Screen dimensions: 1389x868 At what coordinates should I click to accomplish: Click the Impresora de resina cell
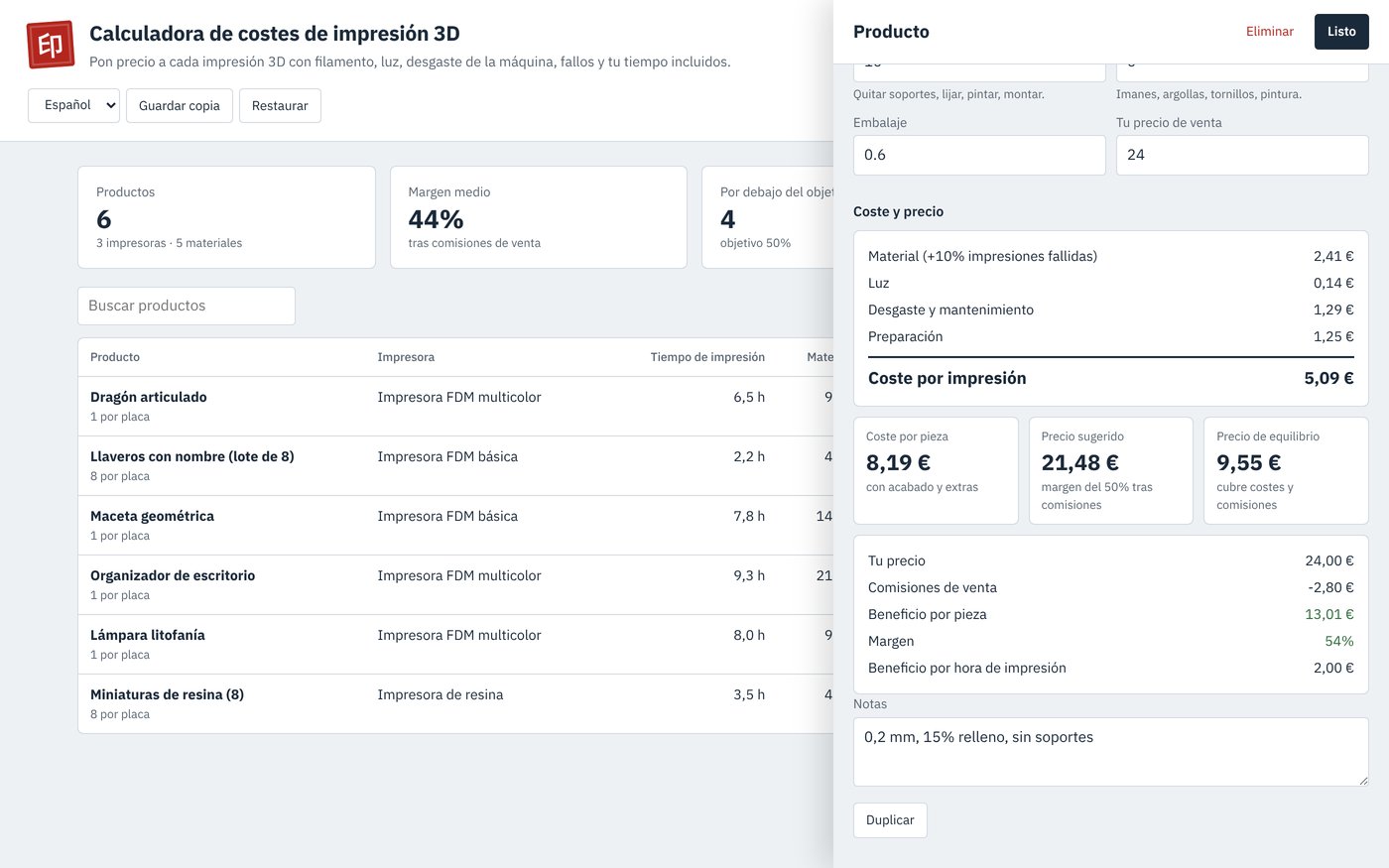[x=440, y=694]
